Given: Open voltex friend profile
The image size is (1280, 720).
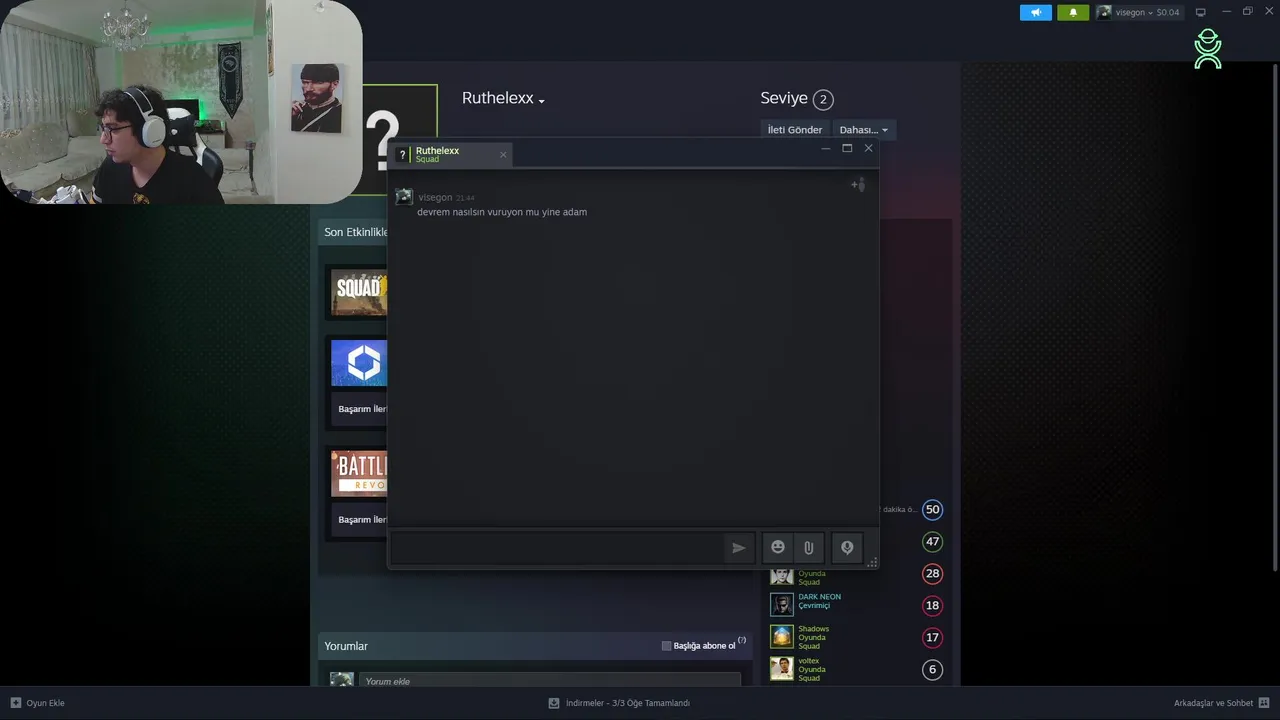Looking at the screenshot, I should point(808,661).
